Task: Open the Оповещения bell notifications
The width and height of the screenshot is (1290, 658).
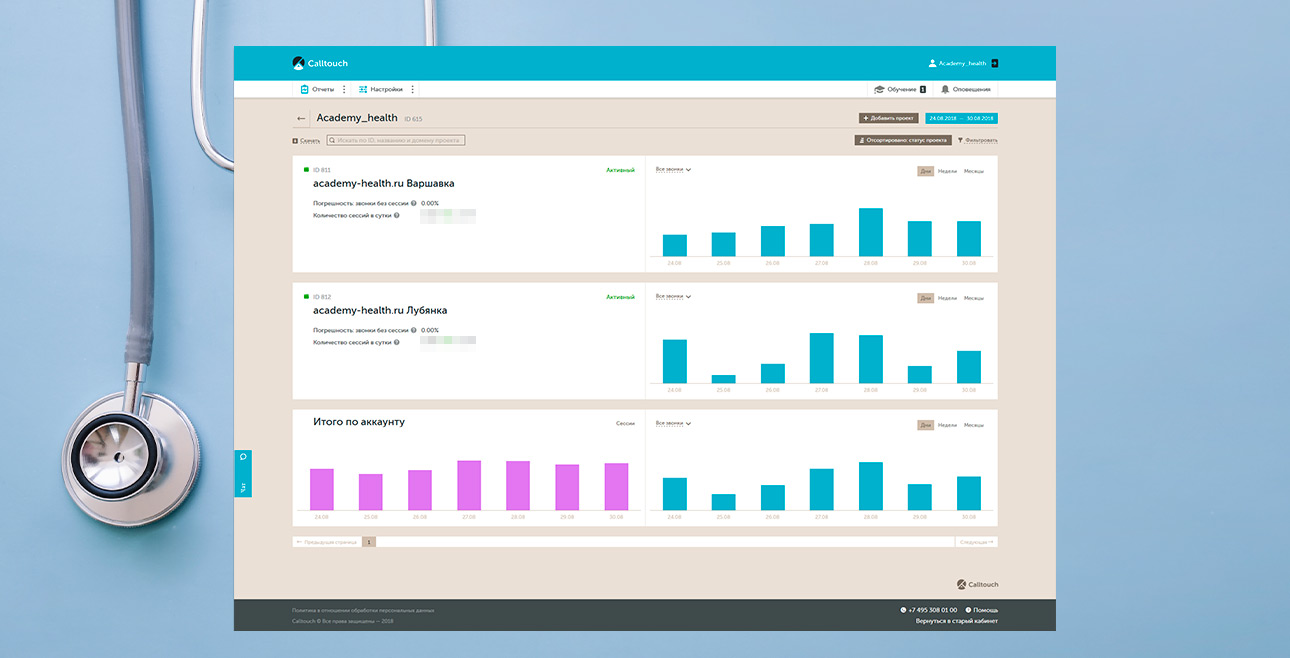Action: click(x=968, y=89)
